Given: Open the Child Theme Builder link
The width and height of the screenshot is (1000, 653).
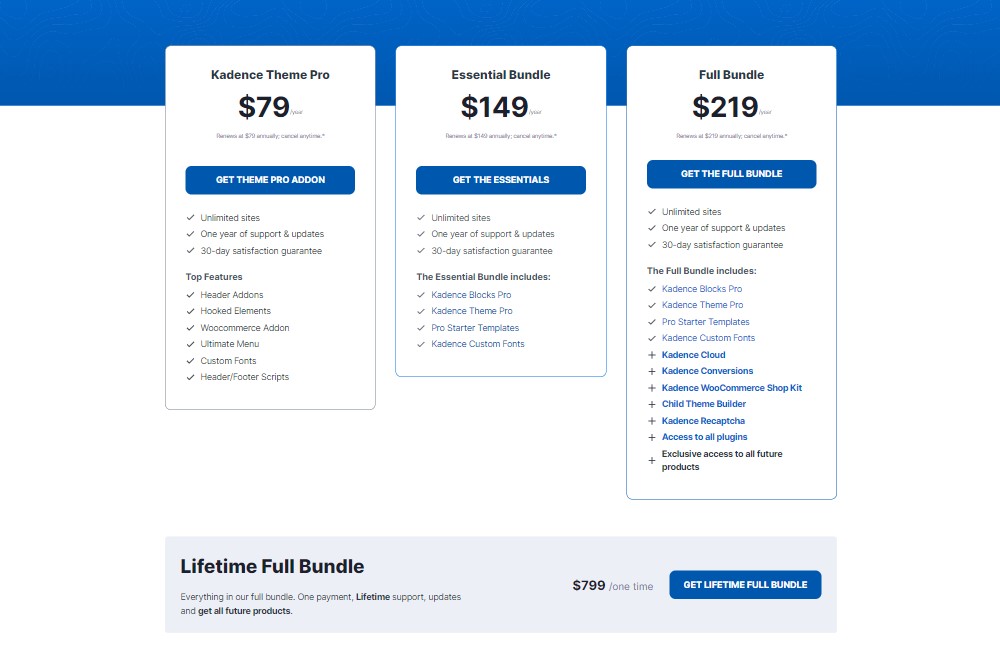Looking at the screenshot, I should (x=703, y=404).
